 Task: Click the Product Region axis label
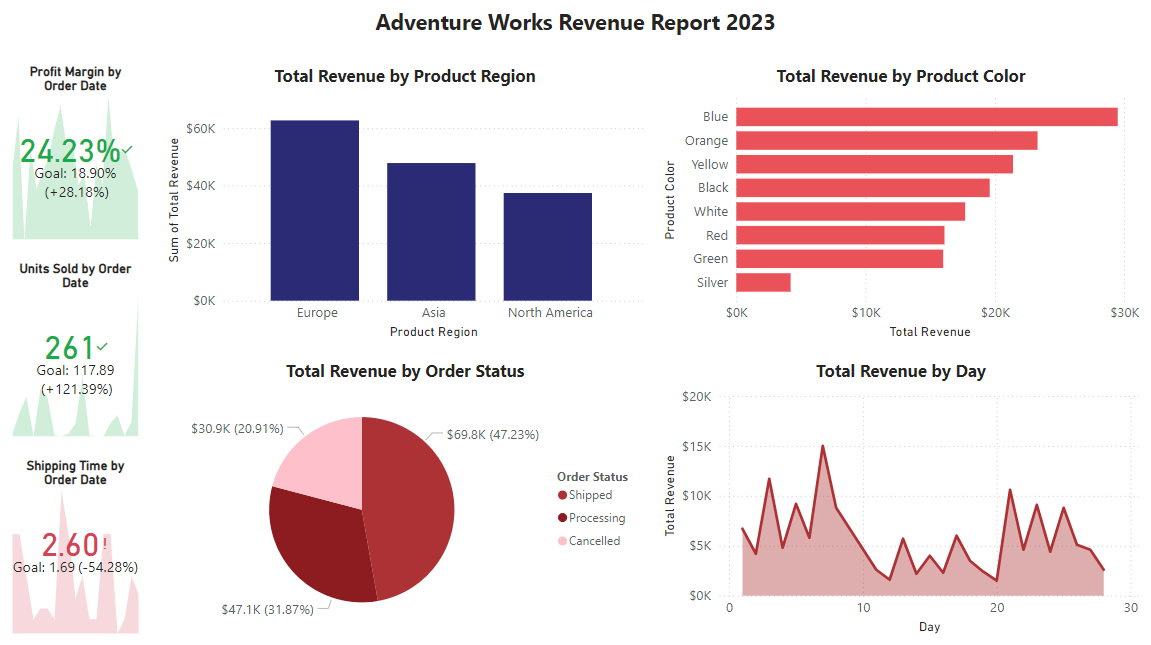(x=433, y=332)
